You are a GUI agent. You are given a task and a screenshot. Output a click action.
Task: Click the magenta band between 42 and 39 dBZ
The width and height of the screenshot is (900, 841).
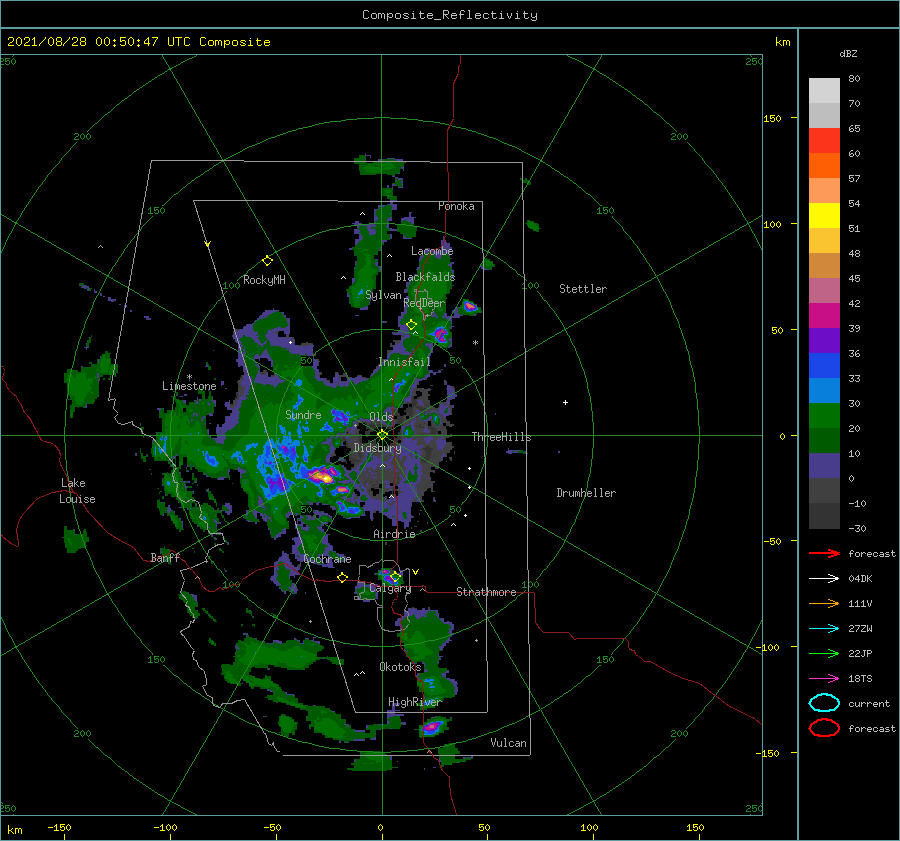[x=824, y=316]
